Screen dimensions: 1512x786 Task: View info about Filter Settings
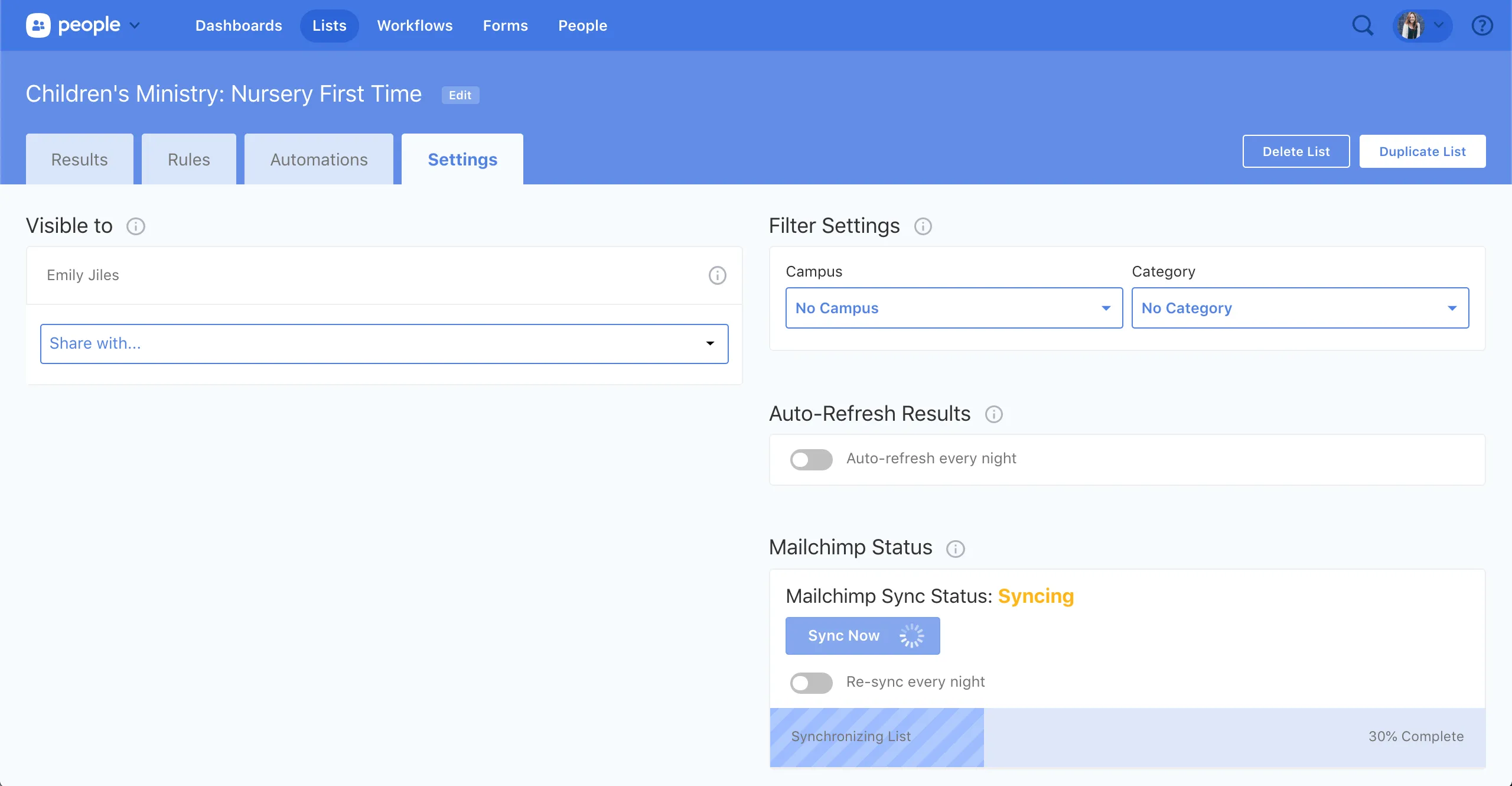pos(923,226)
